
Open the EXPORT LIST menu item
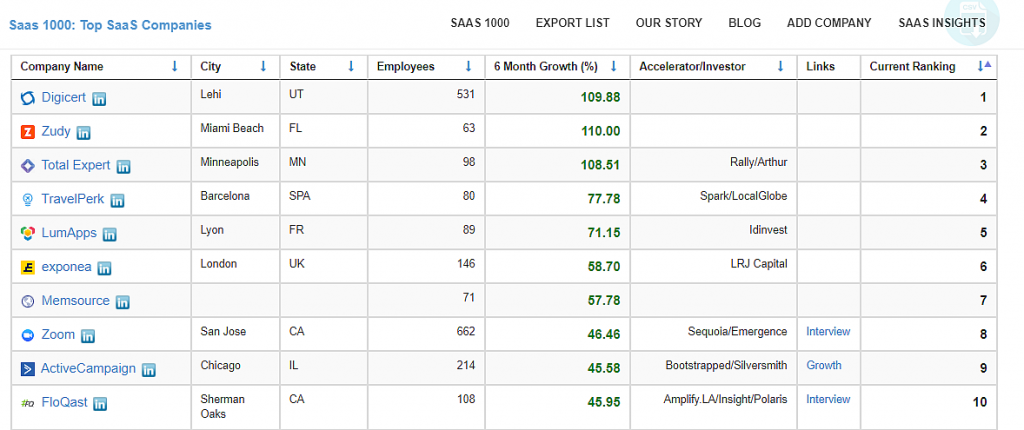pyautogui.click(x=572, y=23)
